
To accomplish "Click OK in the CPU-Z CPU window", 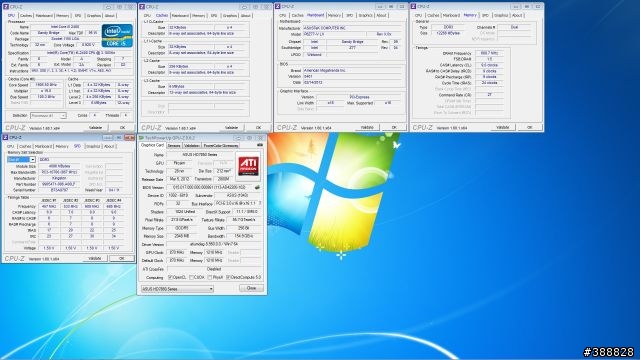I will point(122,128).
